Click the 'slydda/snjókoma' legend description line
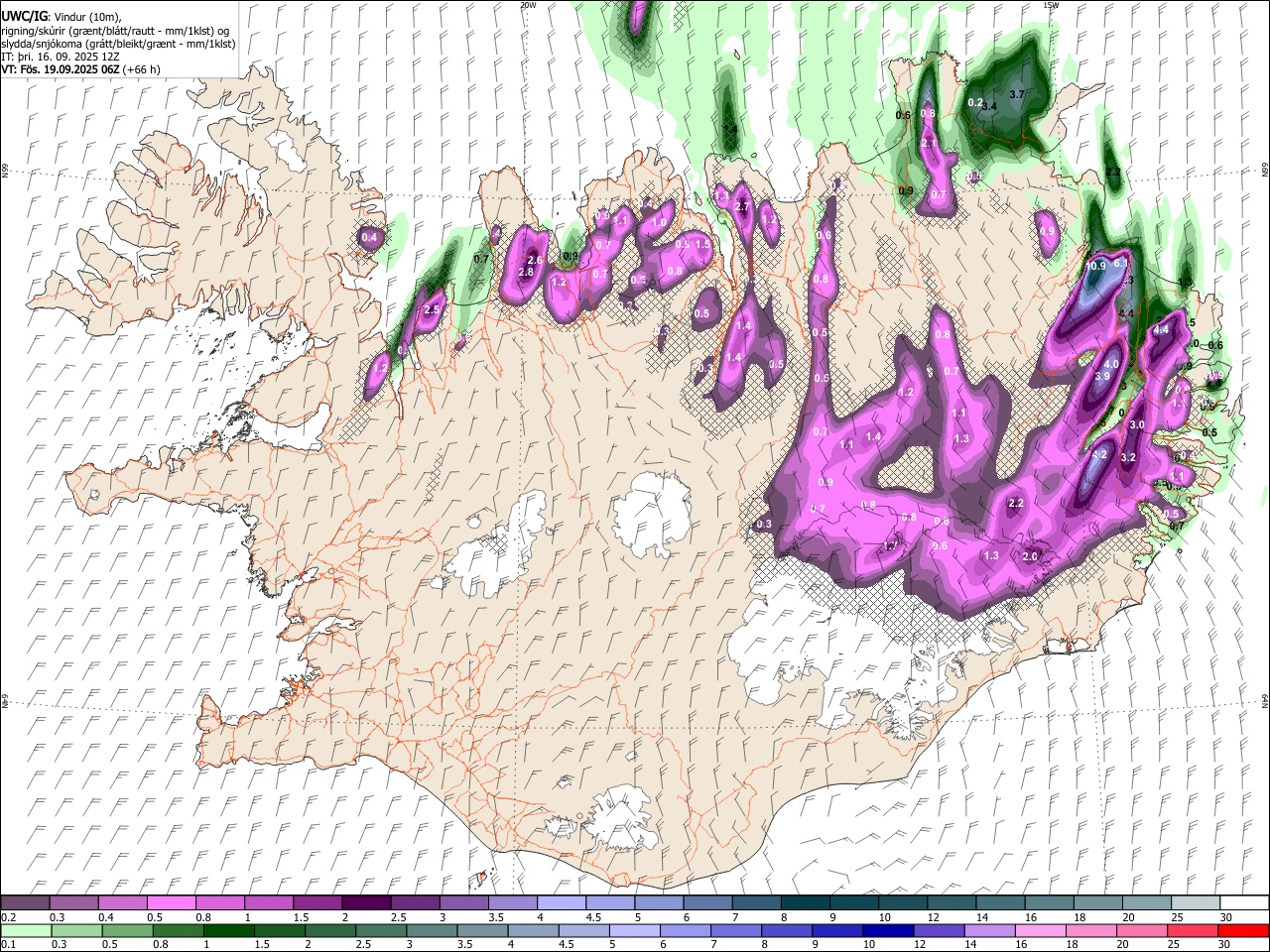Viewport: 1270px width, 952px height. click(118, 44)
